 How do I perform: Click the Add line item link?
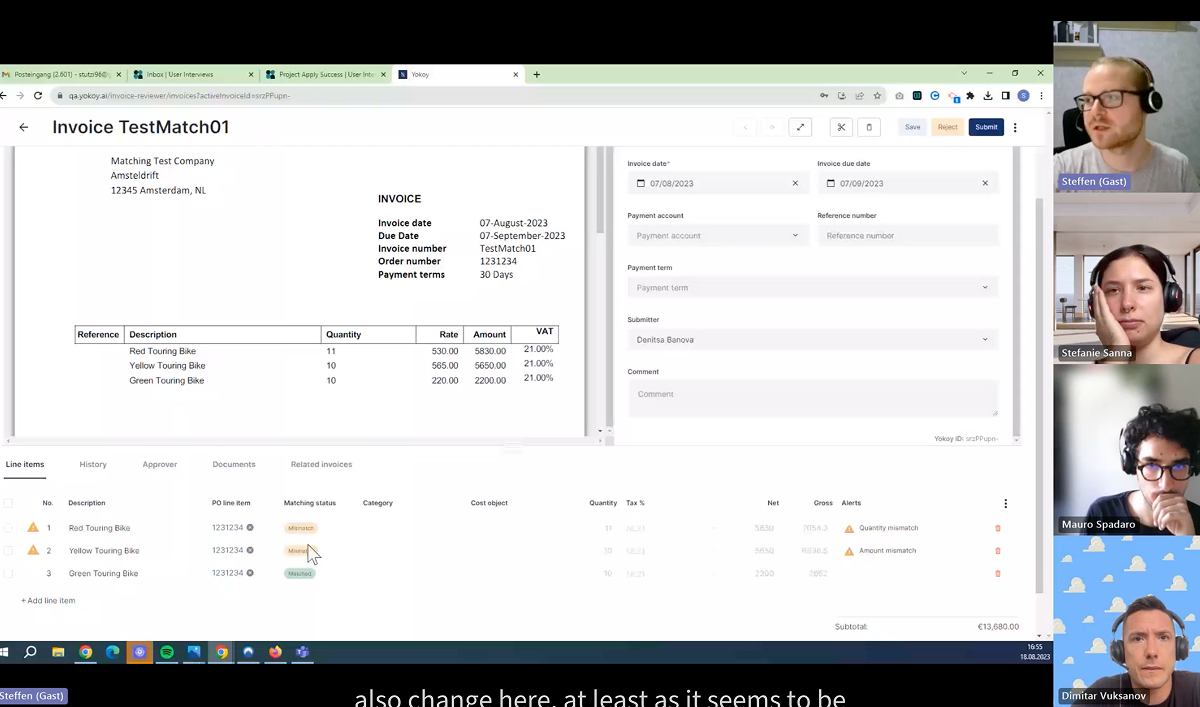coord(47,600)
